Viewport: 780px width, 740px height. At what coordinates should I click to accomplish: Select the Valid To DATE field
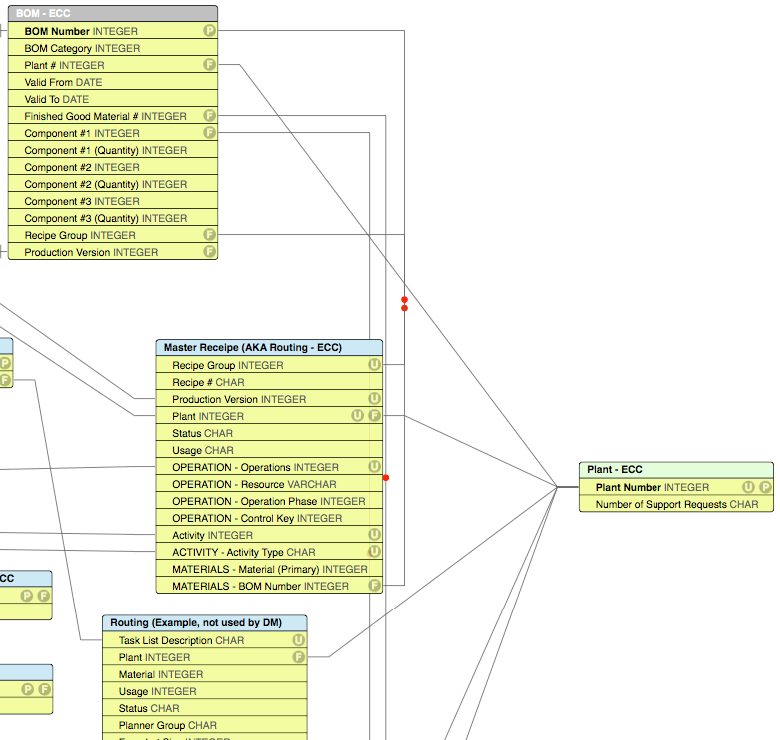tap(113, 99)
